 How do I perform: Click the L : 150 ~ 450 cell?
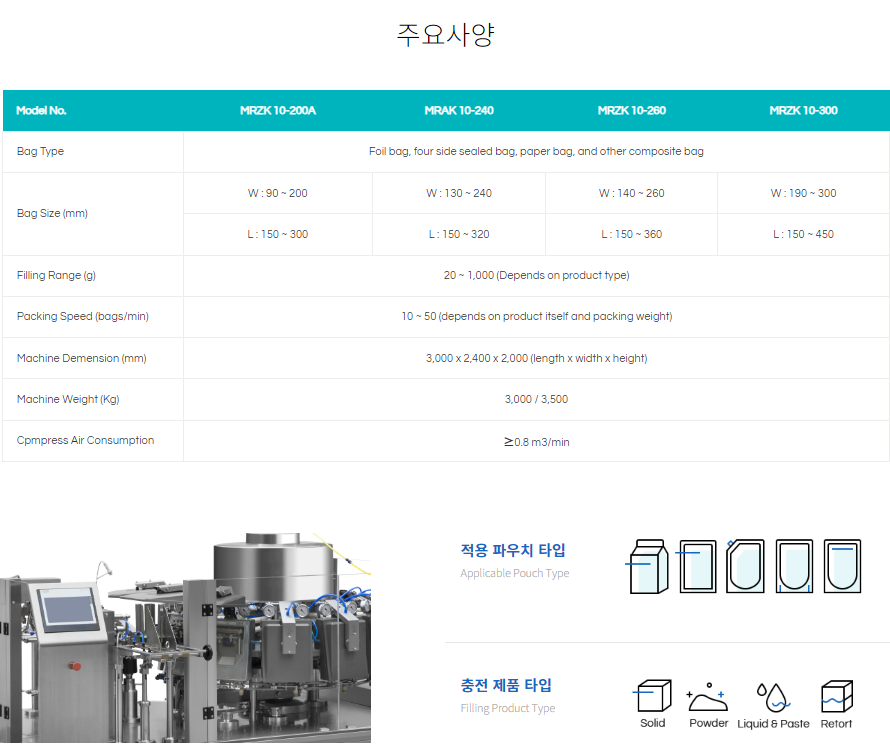[x=804, y=234]
